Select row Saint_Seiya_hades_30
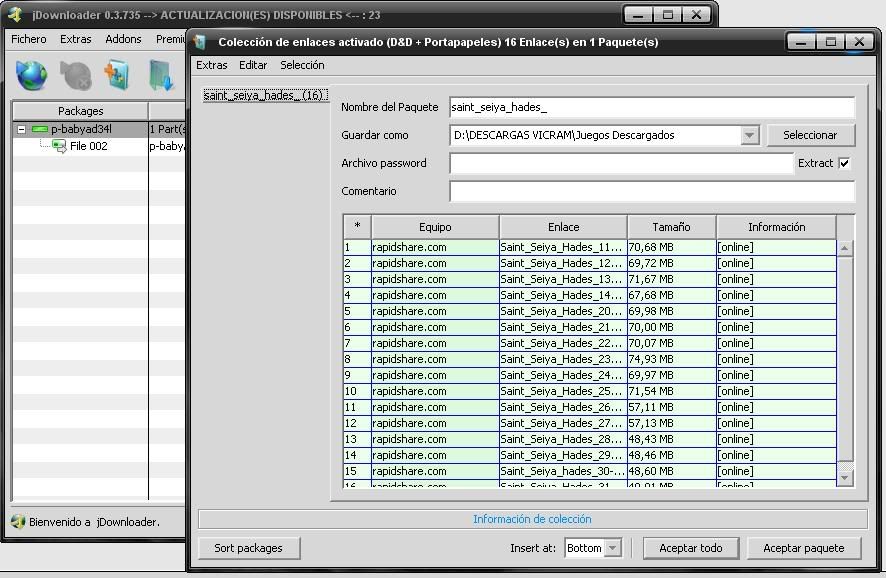The image size is (886, 578). pos(589,471)
